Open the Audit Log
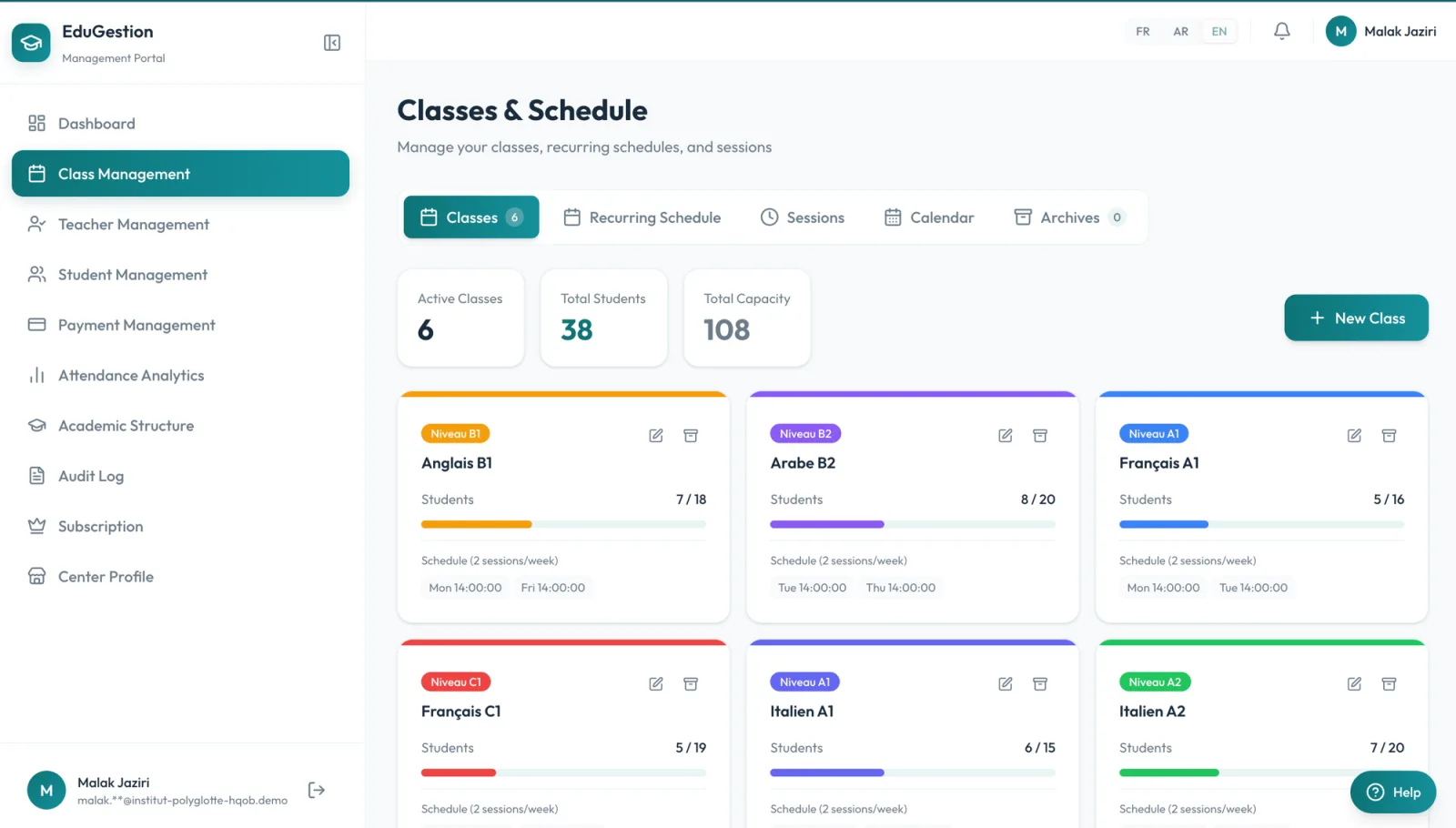 pyautogui.click(x=180, y=476)
